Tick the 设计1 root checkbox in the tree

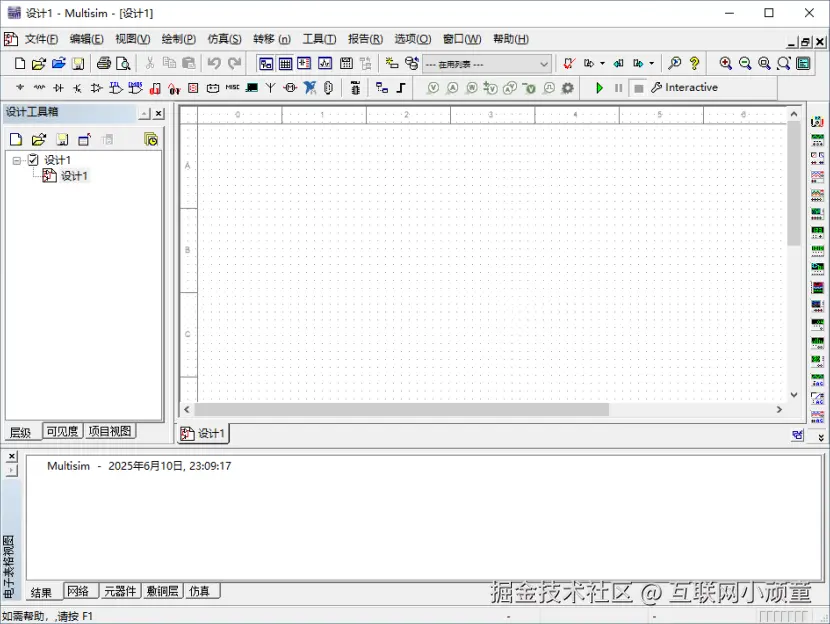[33, 159]
